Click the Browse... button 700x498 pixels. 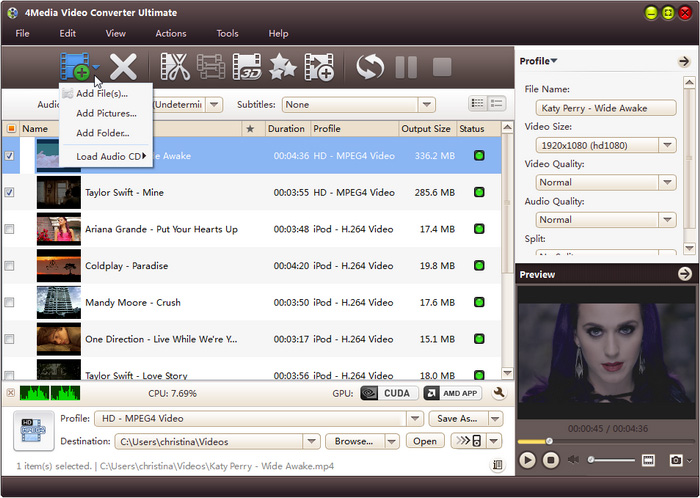pyautogui.click(x=354, y=441)
